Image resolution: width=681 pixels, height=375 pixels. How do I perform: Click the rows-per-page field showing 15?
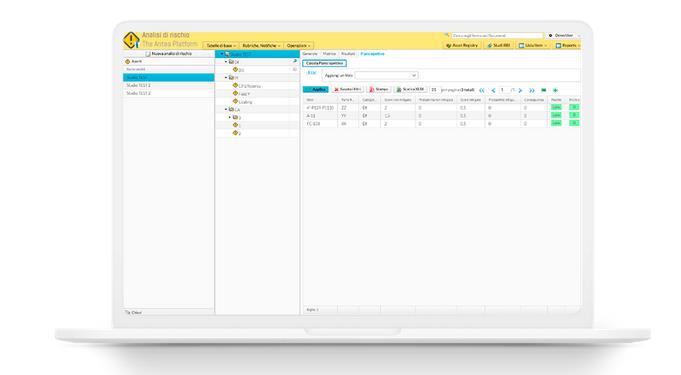pos(434,90)
